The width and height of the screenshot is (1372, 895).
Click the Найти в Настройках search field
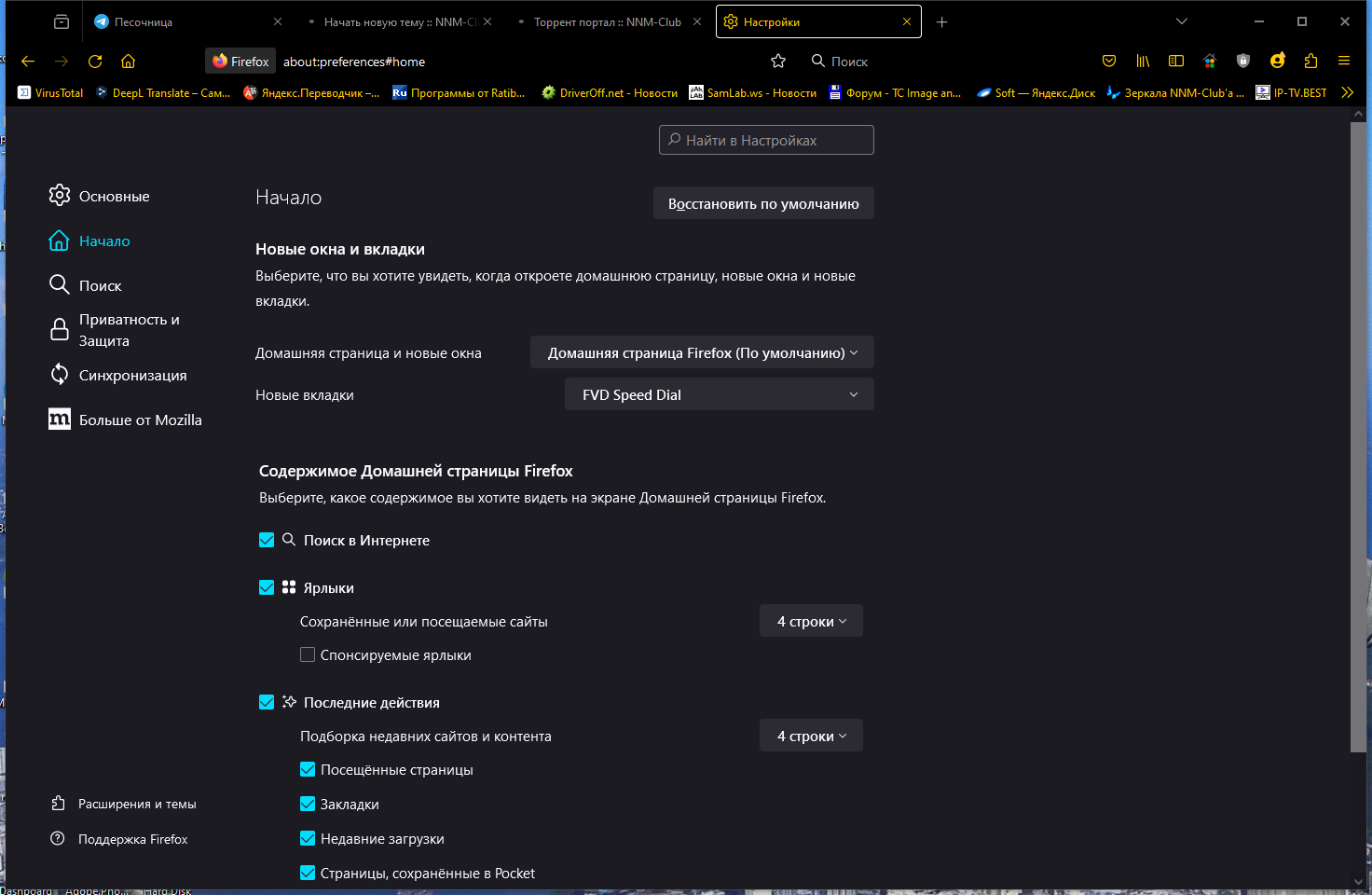coord(766,140)
